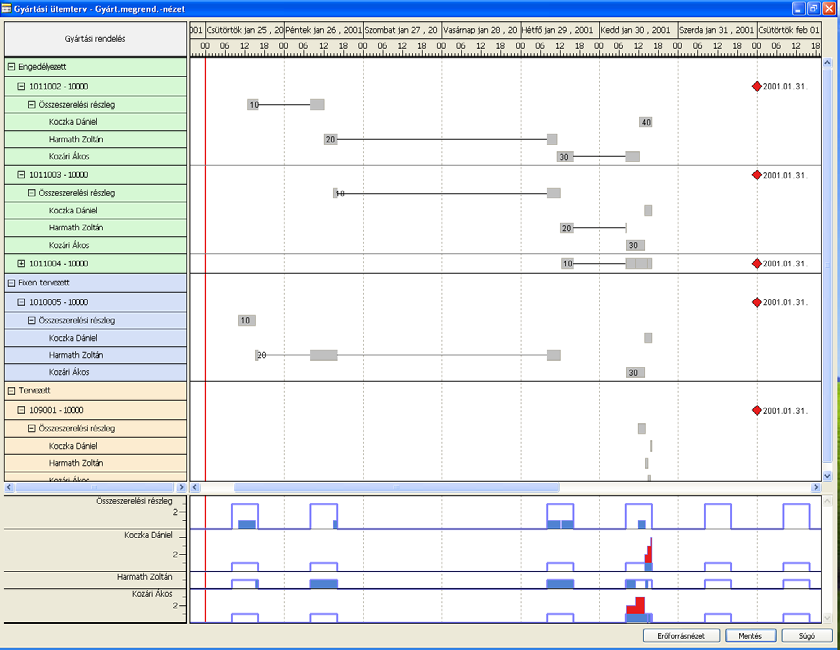The height and width of the screenshot is (650, 840).
Task: Select the Koczka Dániel row under order 109001
Action: [95, 446]
